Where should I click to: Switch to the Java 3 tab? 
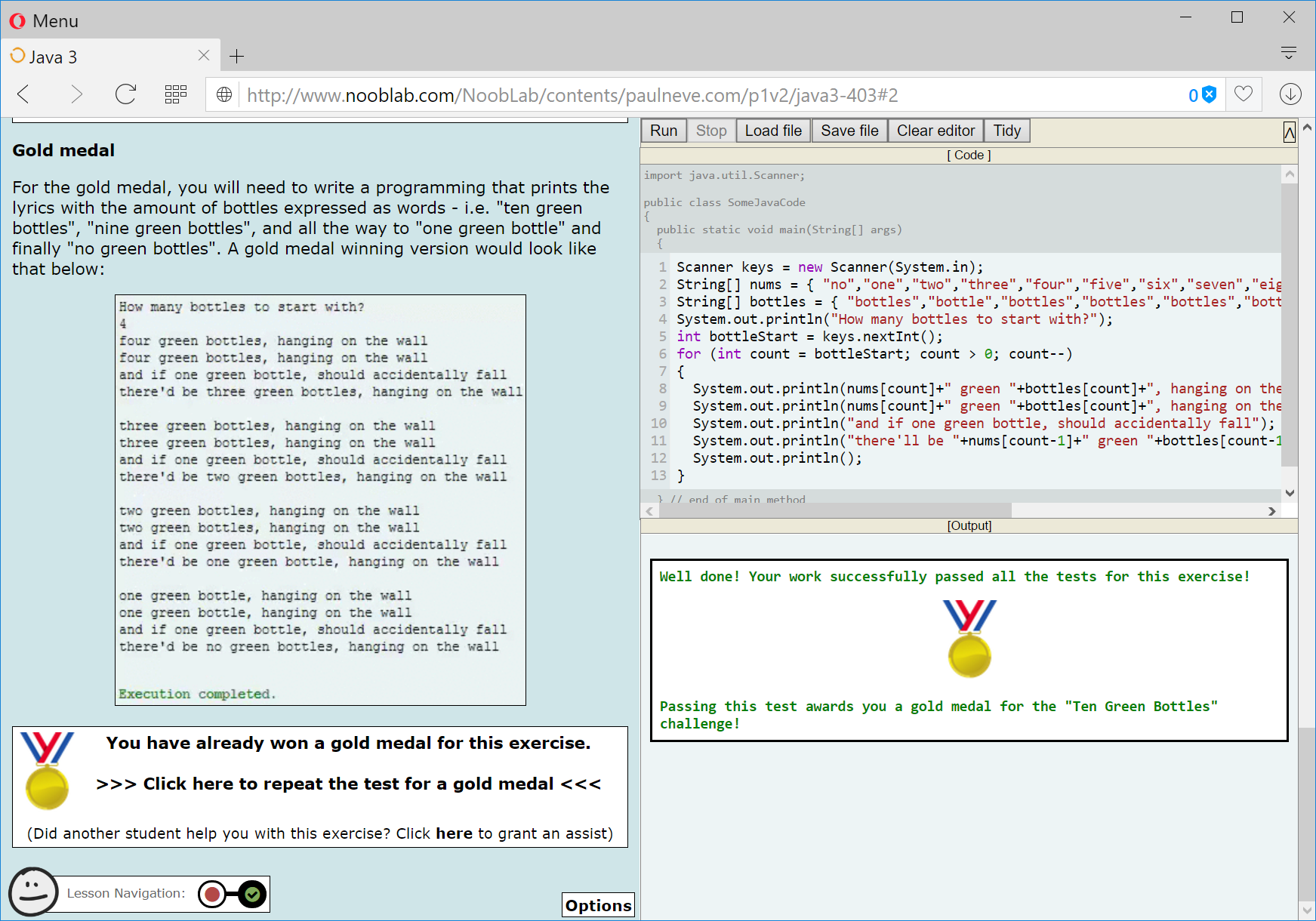pyautogui.click(x=110, y=57)
